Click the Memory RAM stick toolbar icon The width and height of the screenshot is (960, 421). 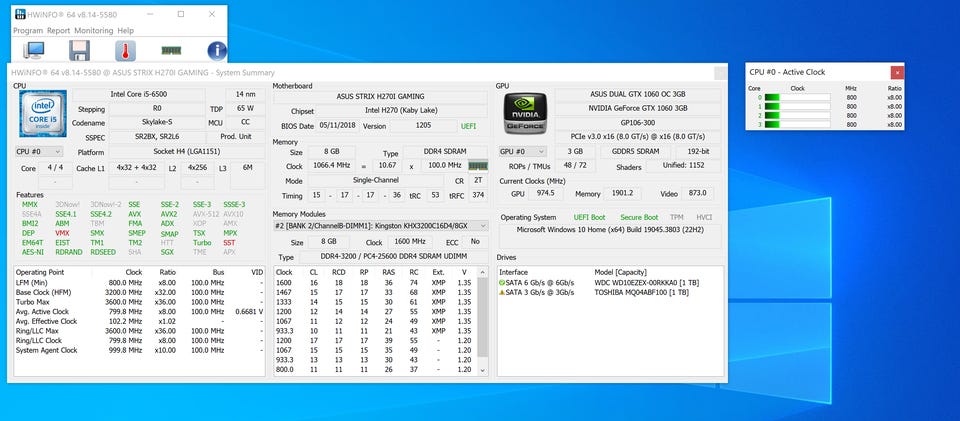tap(171, 50)
